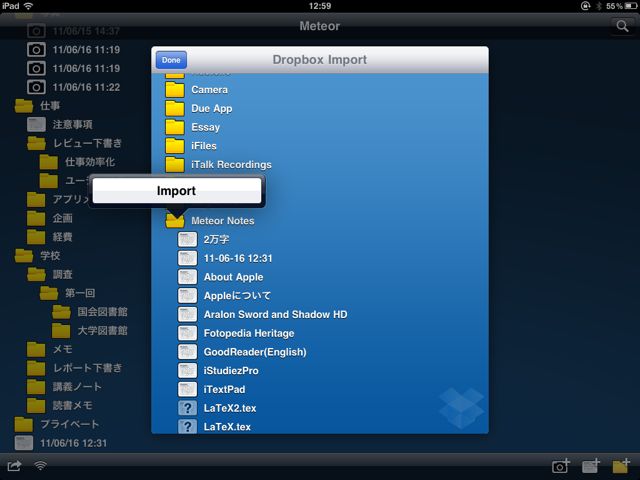The image size is (640, 480).
Task: Open the search magnifier icon
Action: pos(622,26)
